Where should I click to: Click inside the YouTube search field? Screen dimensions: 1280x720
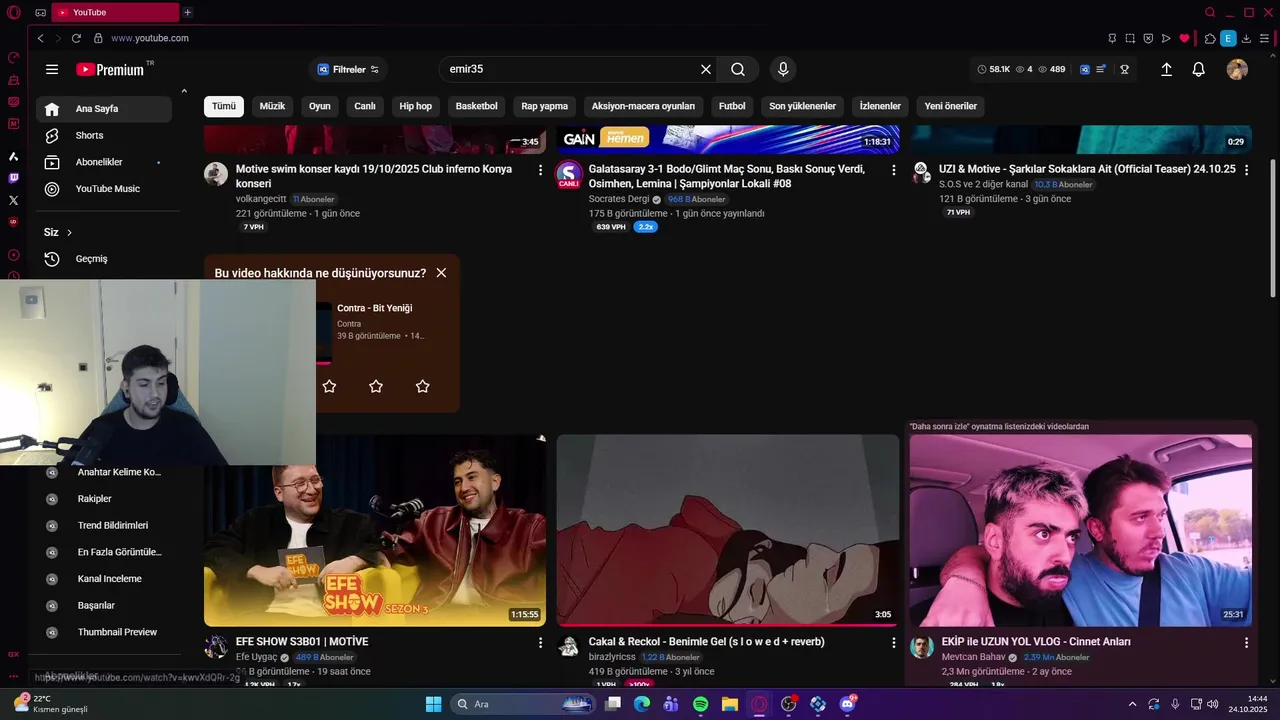[570, 69]
